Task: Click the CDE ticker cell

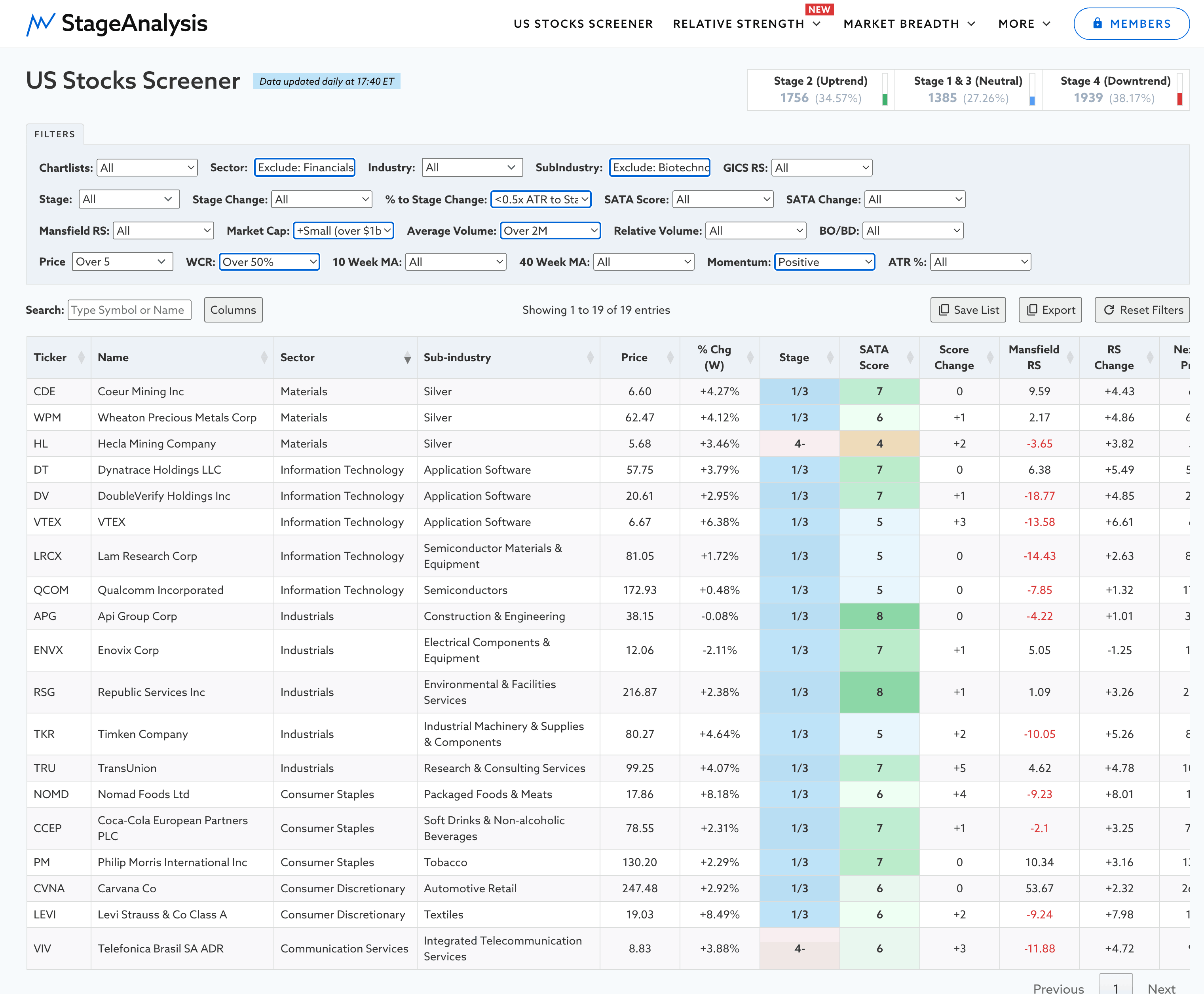Action: tap(59, 391)
